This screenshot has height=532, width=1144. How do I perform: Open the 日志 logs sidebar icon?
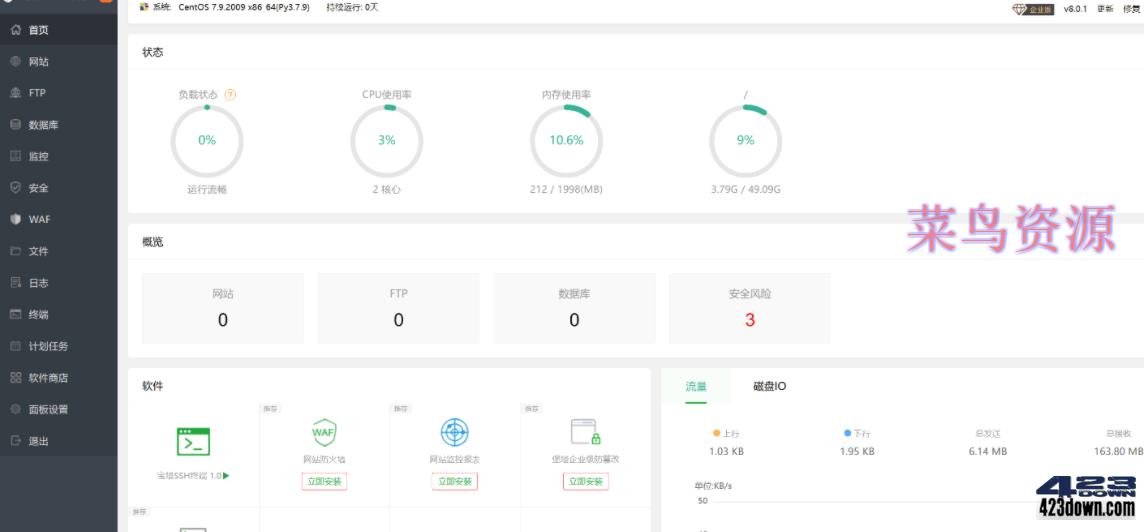[16, 283]
